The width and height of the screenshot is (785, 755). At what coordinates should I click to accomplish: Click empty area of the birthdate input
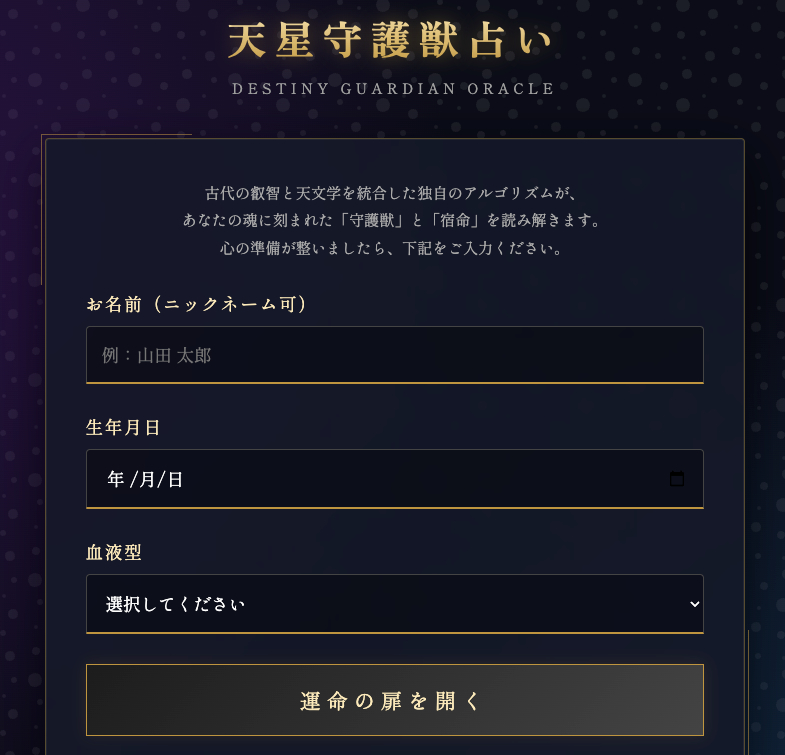420,480
